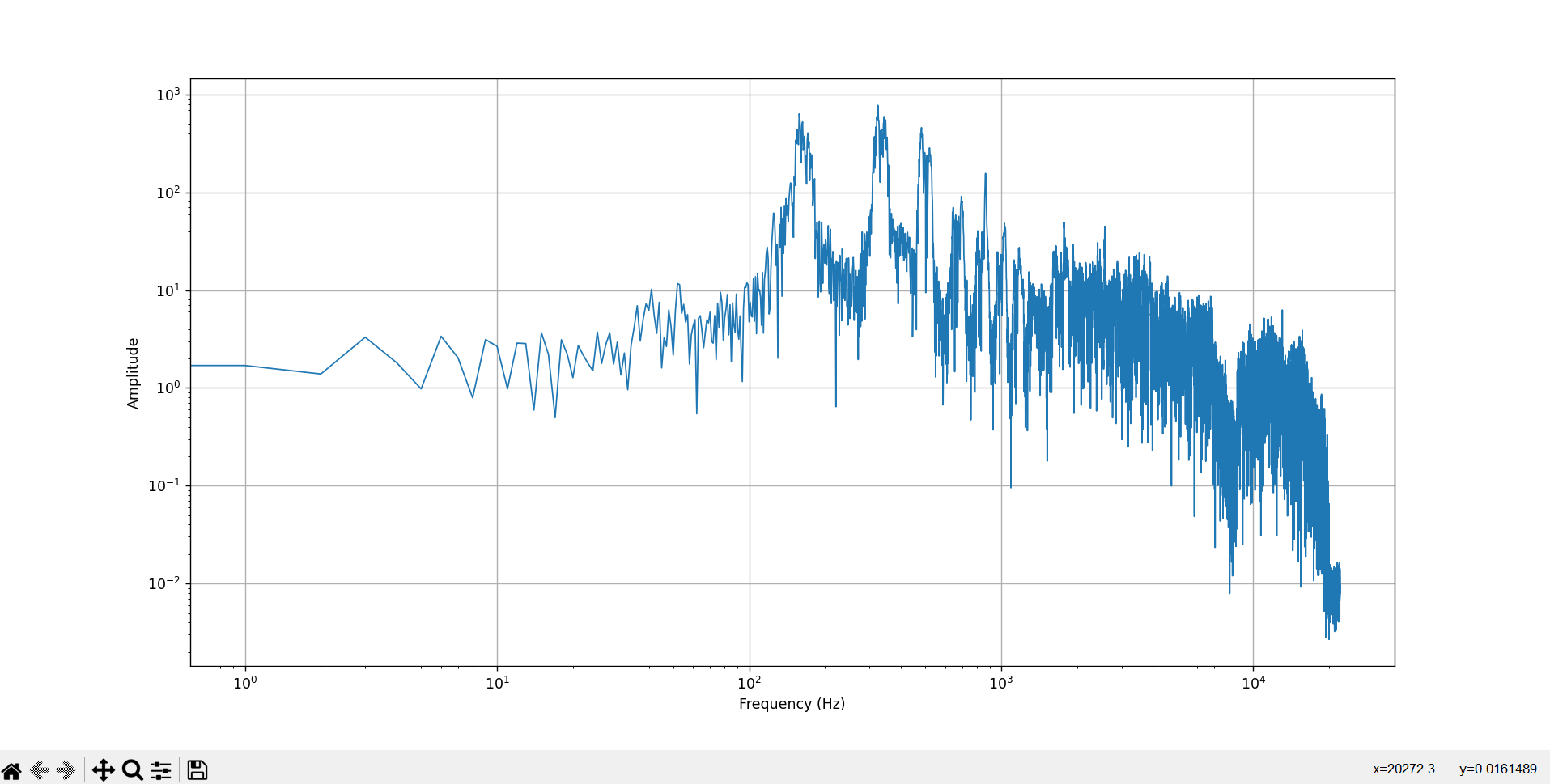Click the 10^1 amplitude tick label
Image resolution: width=1550 pixels, height=784 pixels.
[168, 290]
